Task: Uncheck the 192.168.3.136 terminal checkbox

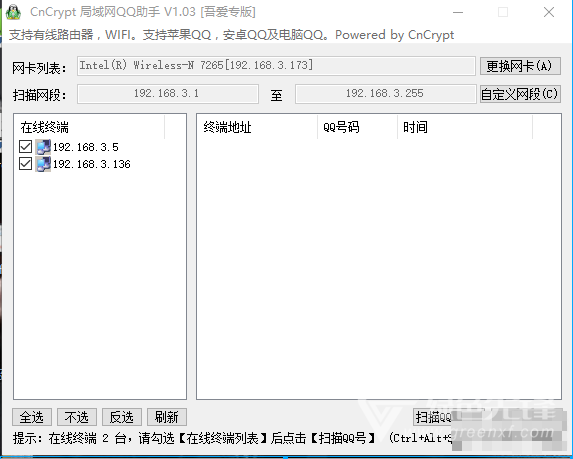Action: [x=25, y=164]
